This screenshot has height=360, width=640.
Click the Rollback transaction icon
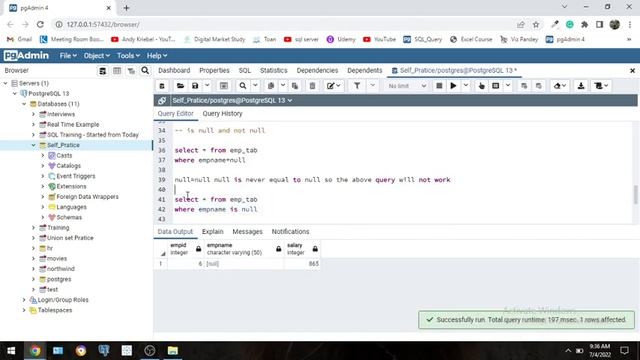[539, 86]
